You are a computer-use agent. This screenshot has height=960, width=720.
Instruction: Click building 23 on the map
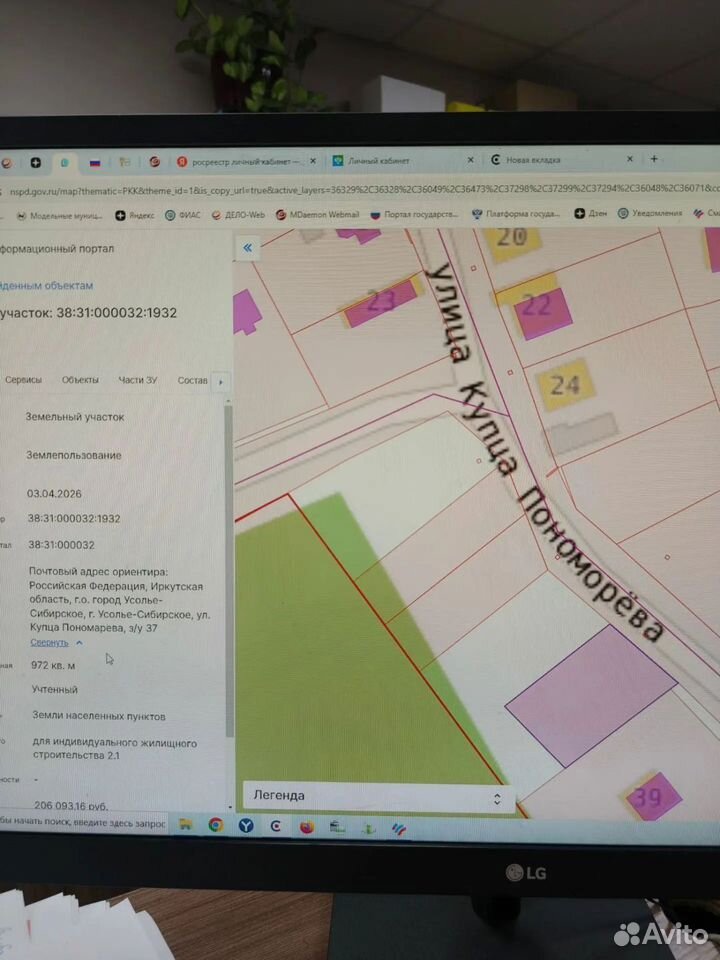tap(381, 301)
